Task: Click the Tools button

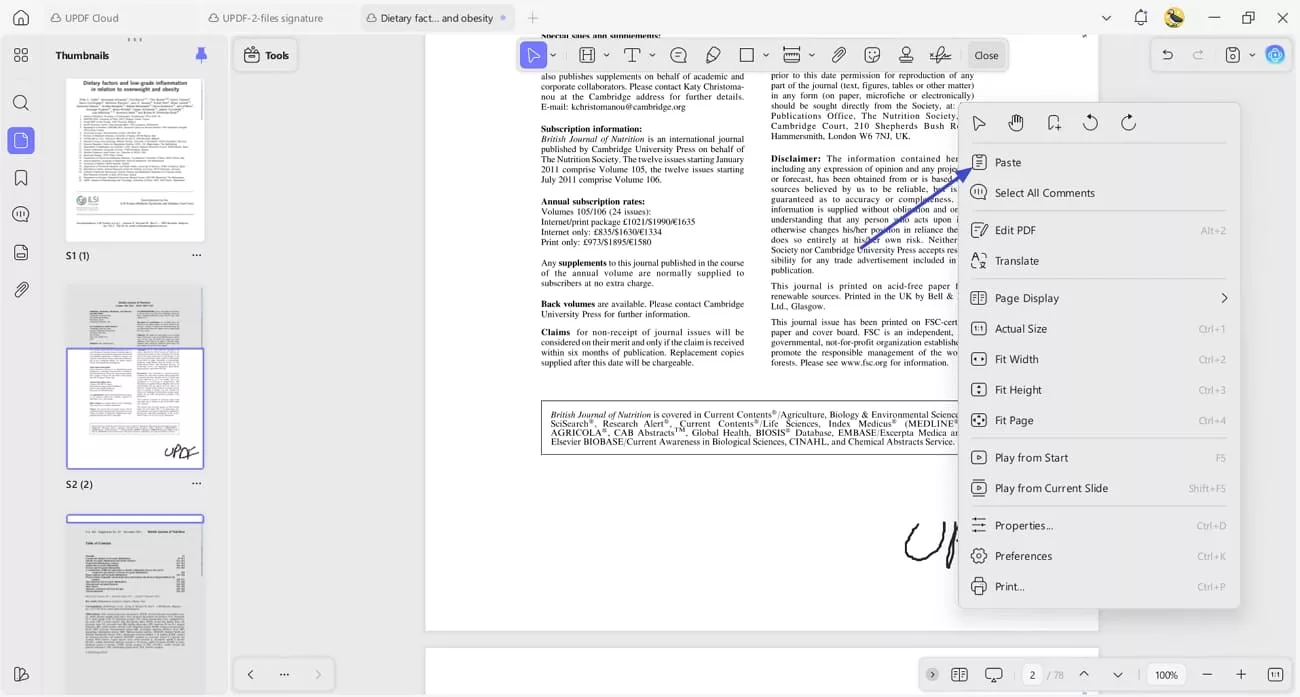Action: [x=266, y=55]
